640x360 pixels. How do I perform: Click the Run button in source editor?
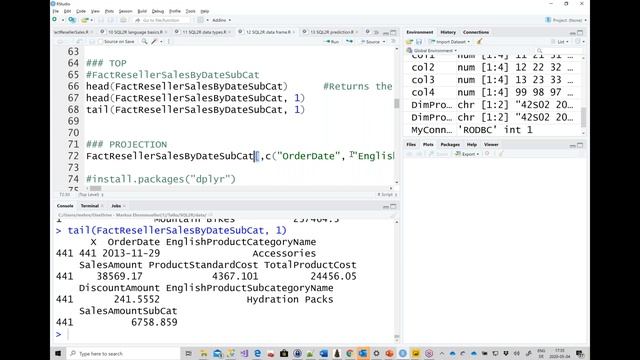click(x=331, y=42)
